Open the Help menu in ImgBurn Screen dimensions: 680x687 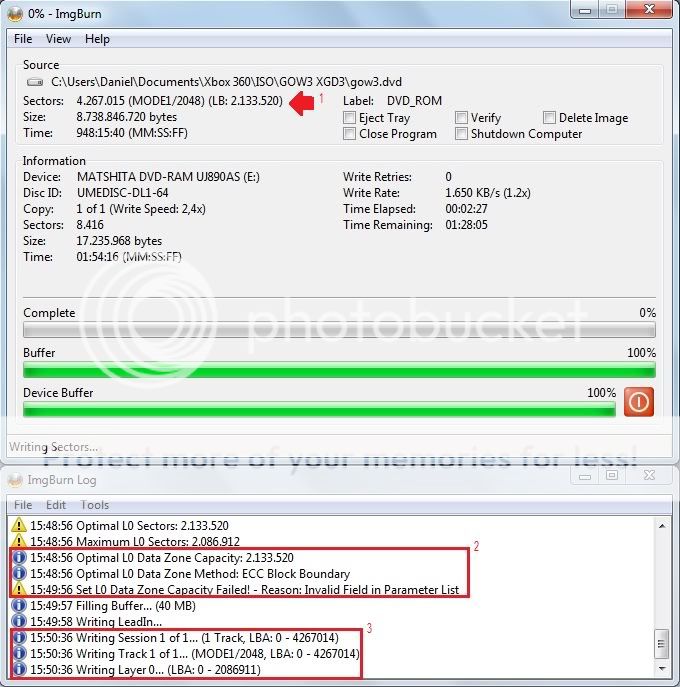(97, 39)
